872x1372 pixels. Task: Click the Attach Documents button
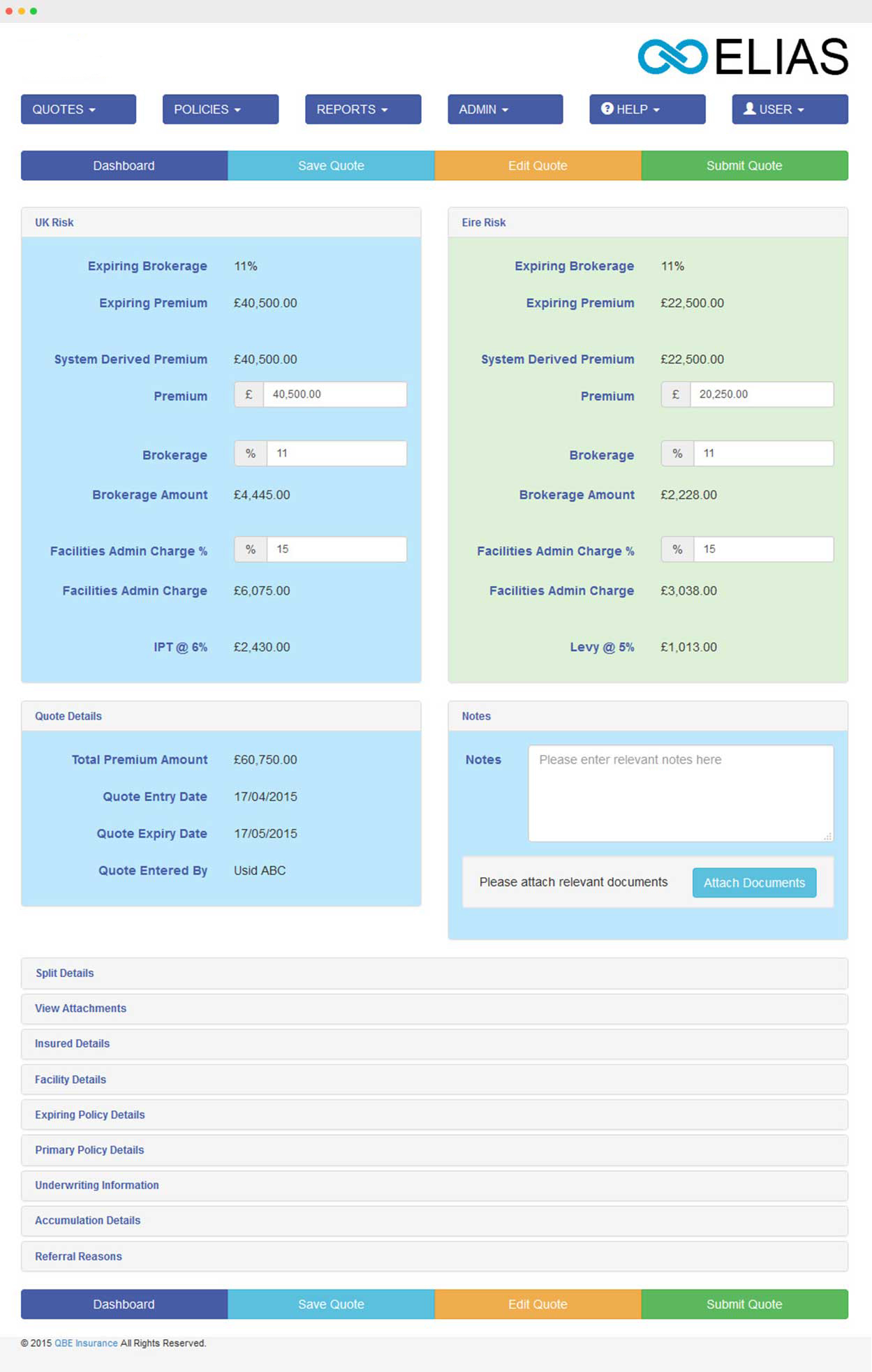pos(754,883)
